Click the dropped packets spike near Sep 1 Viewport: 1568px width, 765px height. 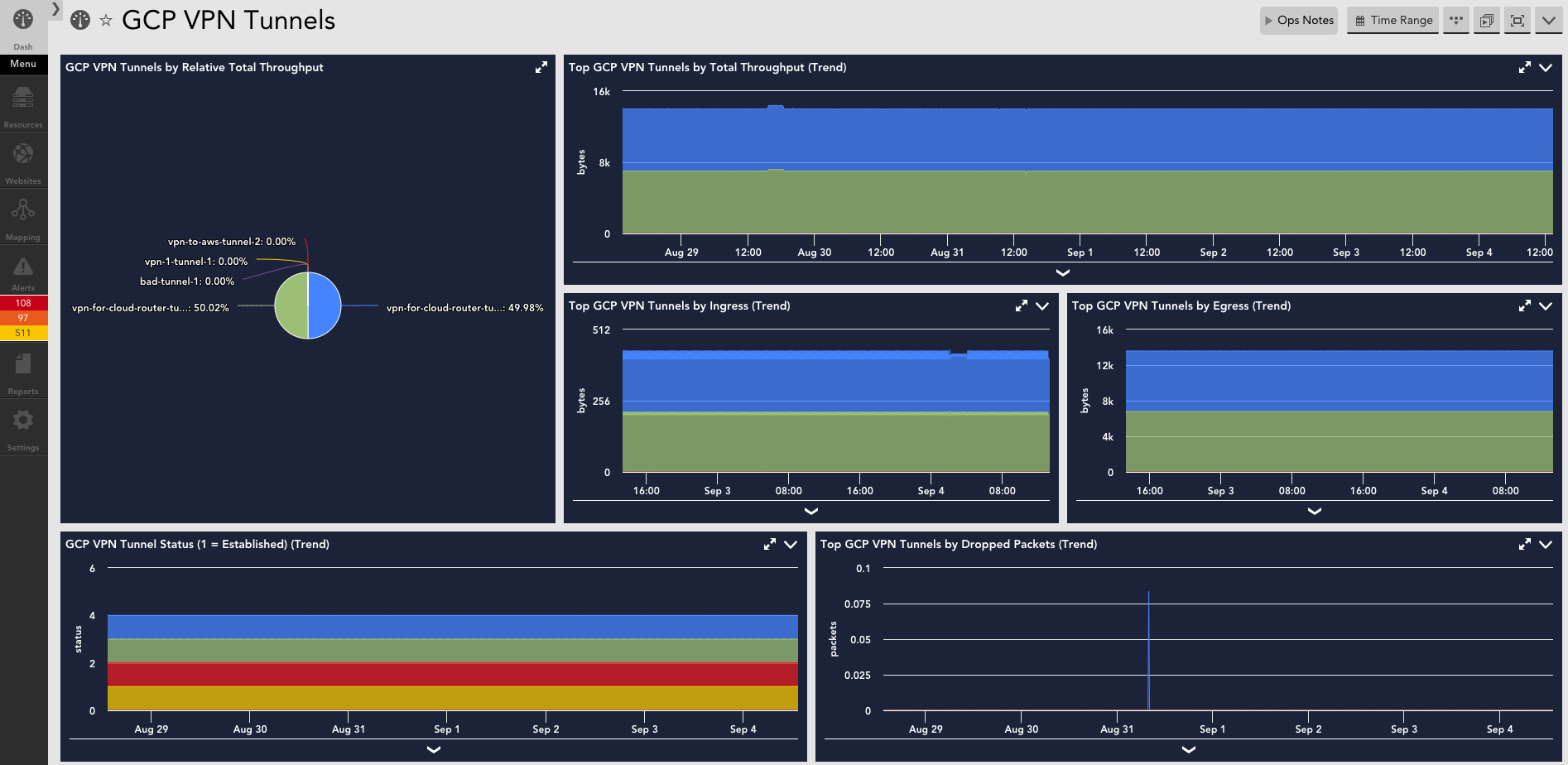(x=1148, y=651)
